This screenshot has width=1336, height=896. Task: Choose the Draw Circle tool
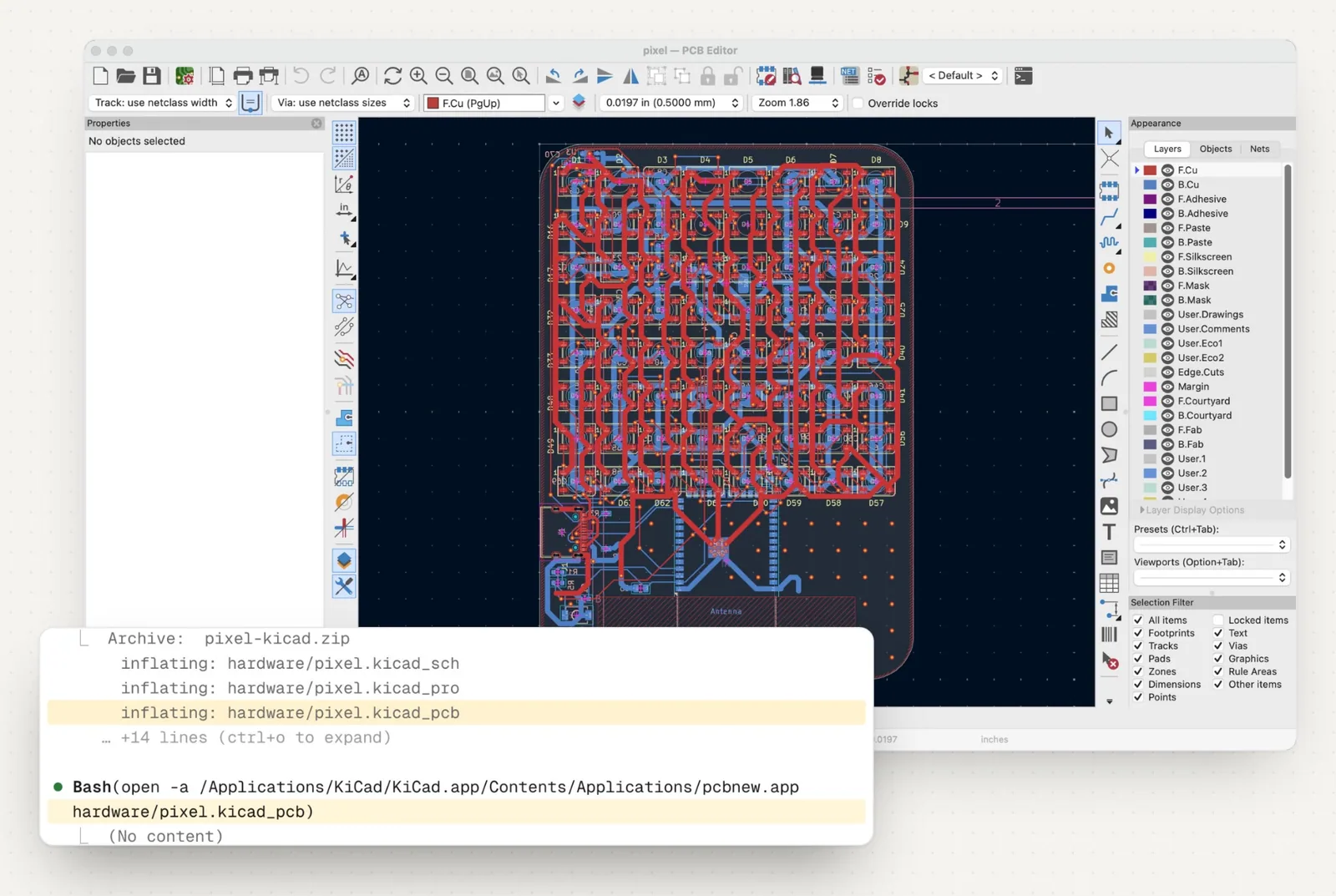1109,429
